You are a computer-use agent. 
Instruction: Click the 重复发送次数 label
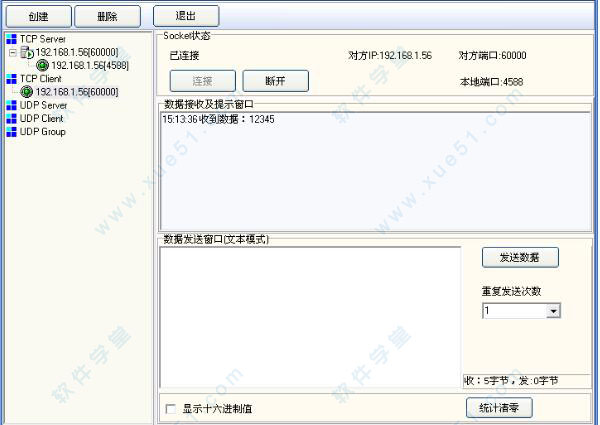tap(511, 291)
